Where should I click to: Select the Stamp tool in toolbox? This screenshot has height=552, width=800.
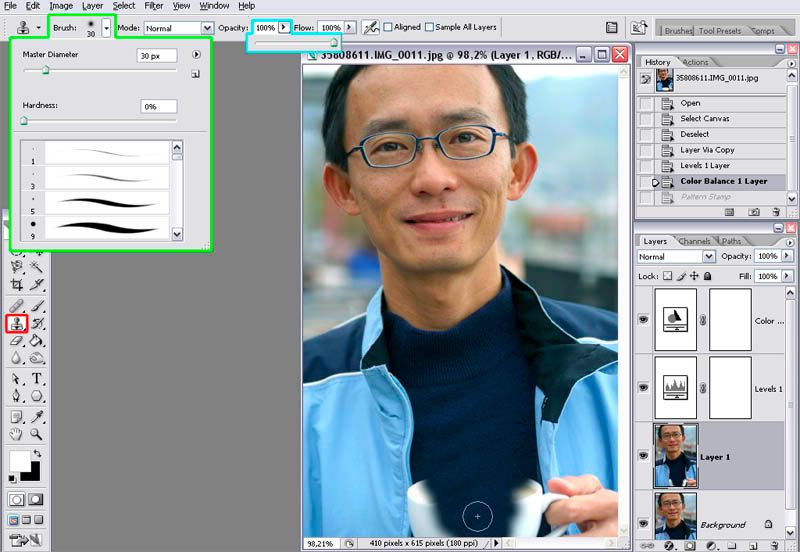tap(17, 323)
